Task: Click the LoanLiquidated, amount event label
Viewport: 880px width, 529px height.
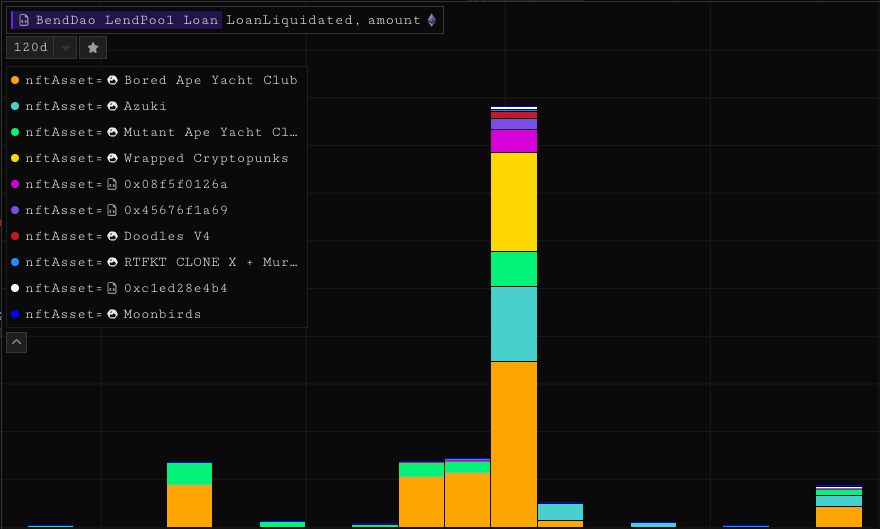Action: tap(323, 20)
